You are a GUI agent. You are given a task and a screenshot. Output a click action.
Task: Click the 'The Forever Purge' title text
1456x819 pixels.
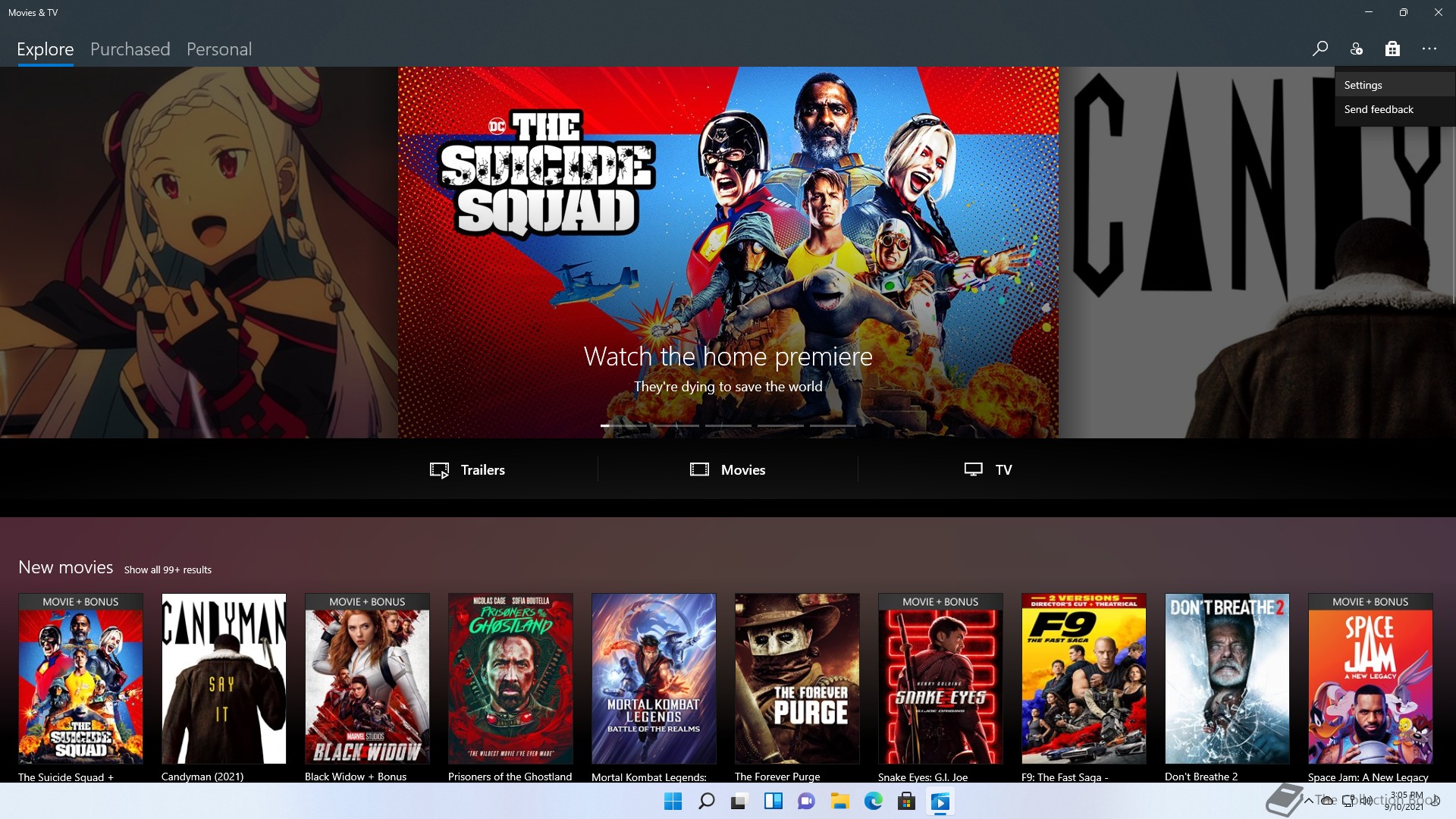click(777, 777)
